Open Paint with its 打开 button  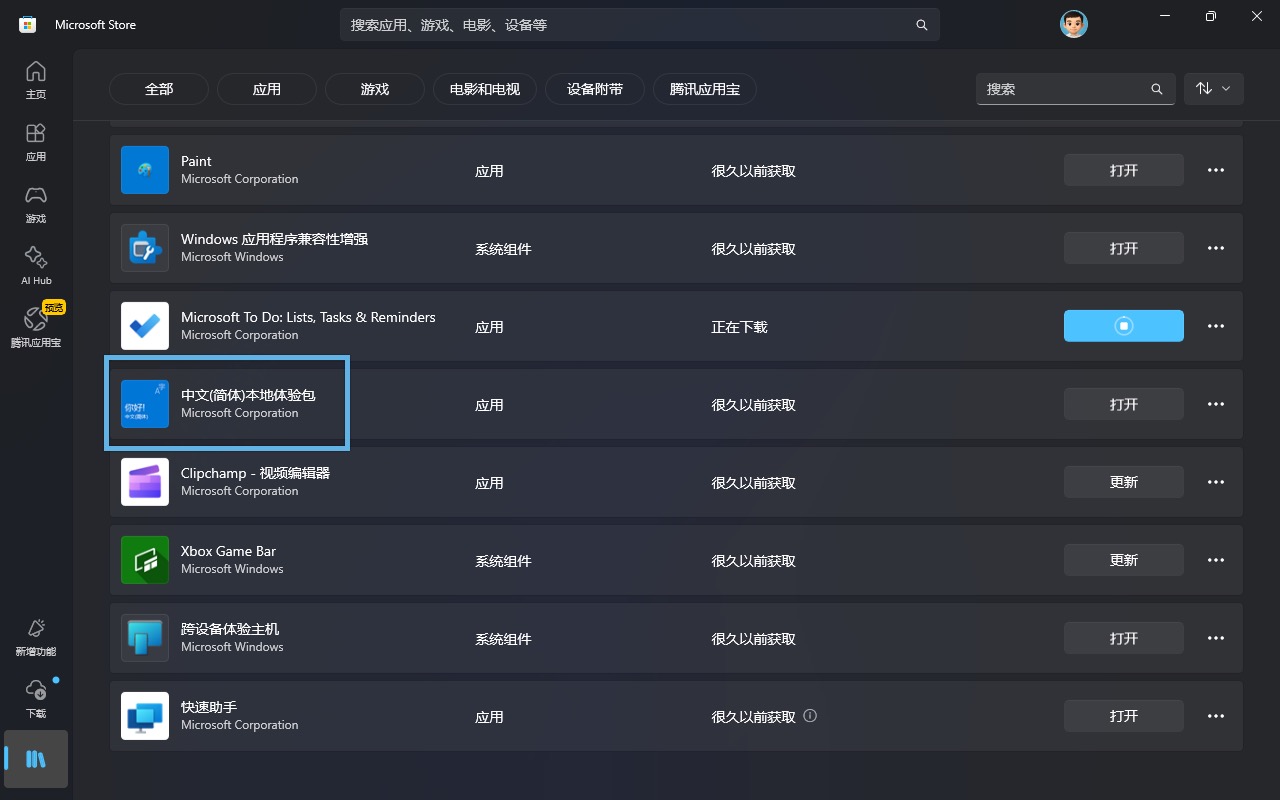click(x=1124, y=170)
